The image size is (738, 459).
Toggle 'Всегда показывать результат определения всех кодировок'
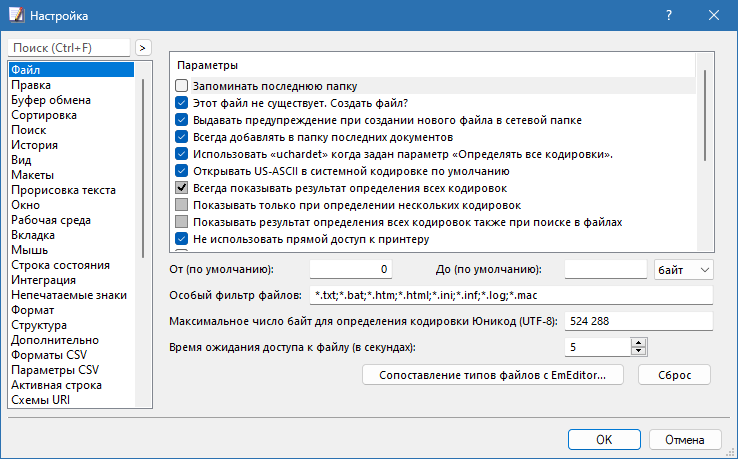182,187
